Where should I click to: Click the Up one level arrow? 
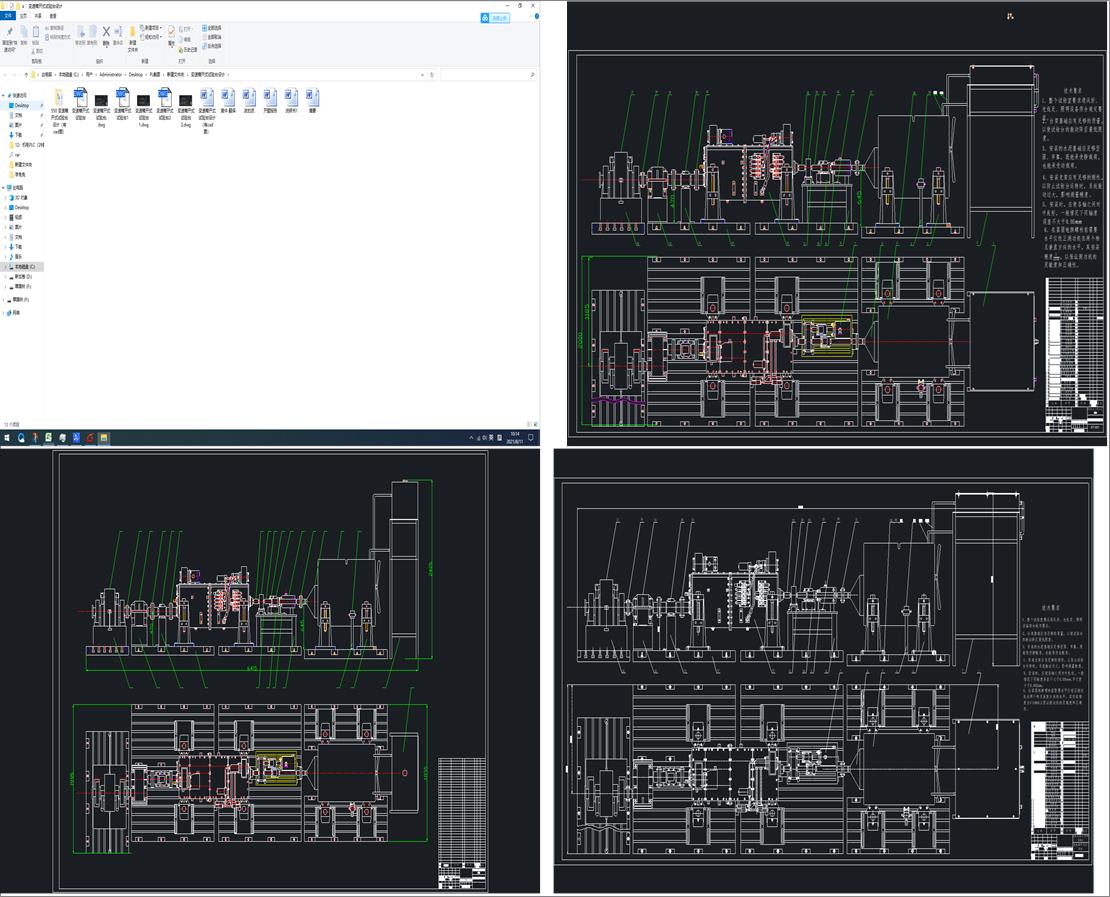[x=26, y=74]
